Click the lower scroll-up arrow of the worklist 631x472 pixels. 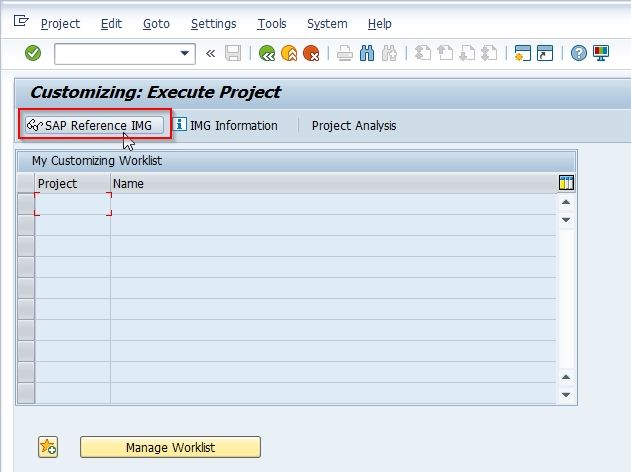coord(566,377)
